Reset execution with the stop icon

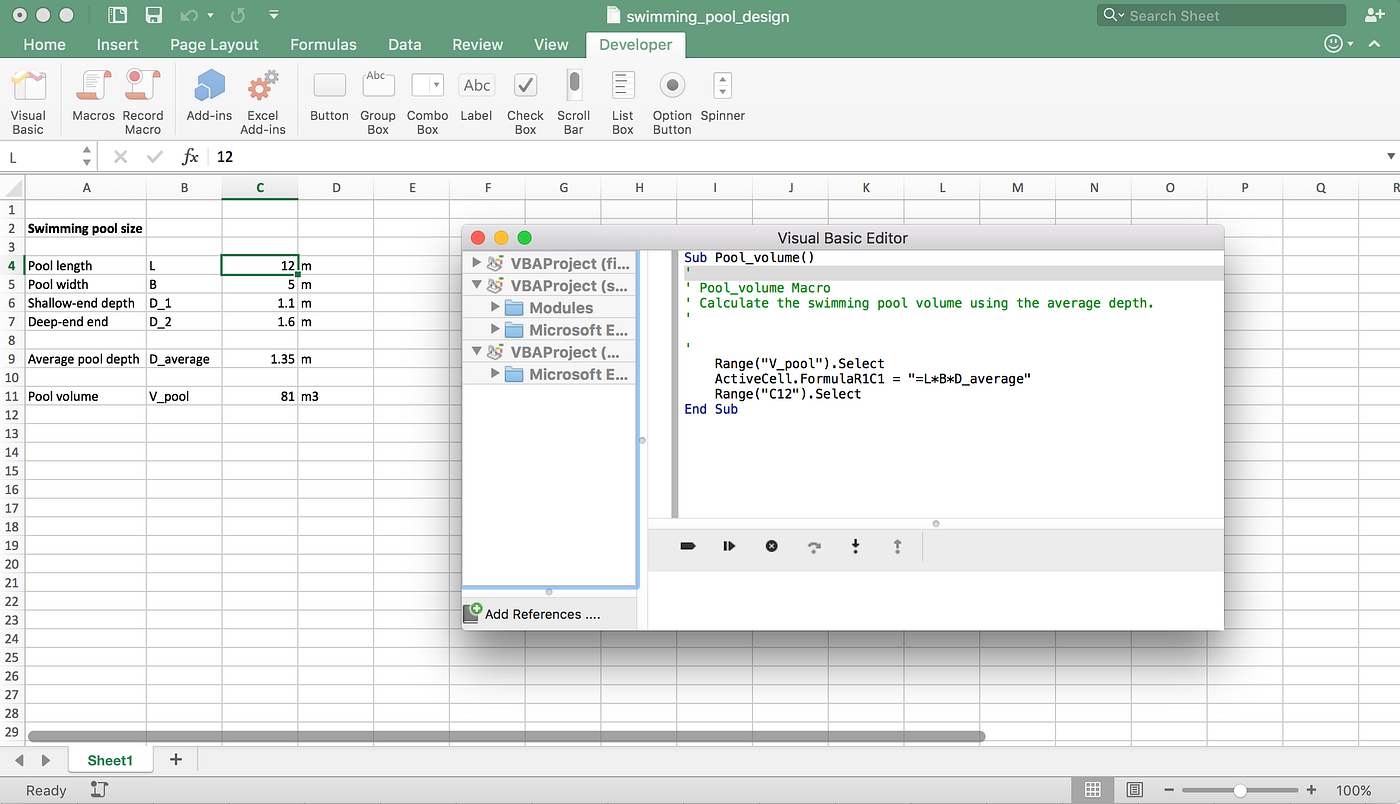pos(771,546)
